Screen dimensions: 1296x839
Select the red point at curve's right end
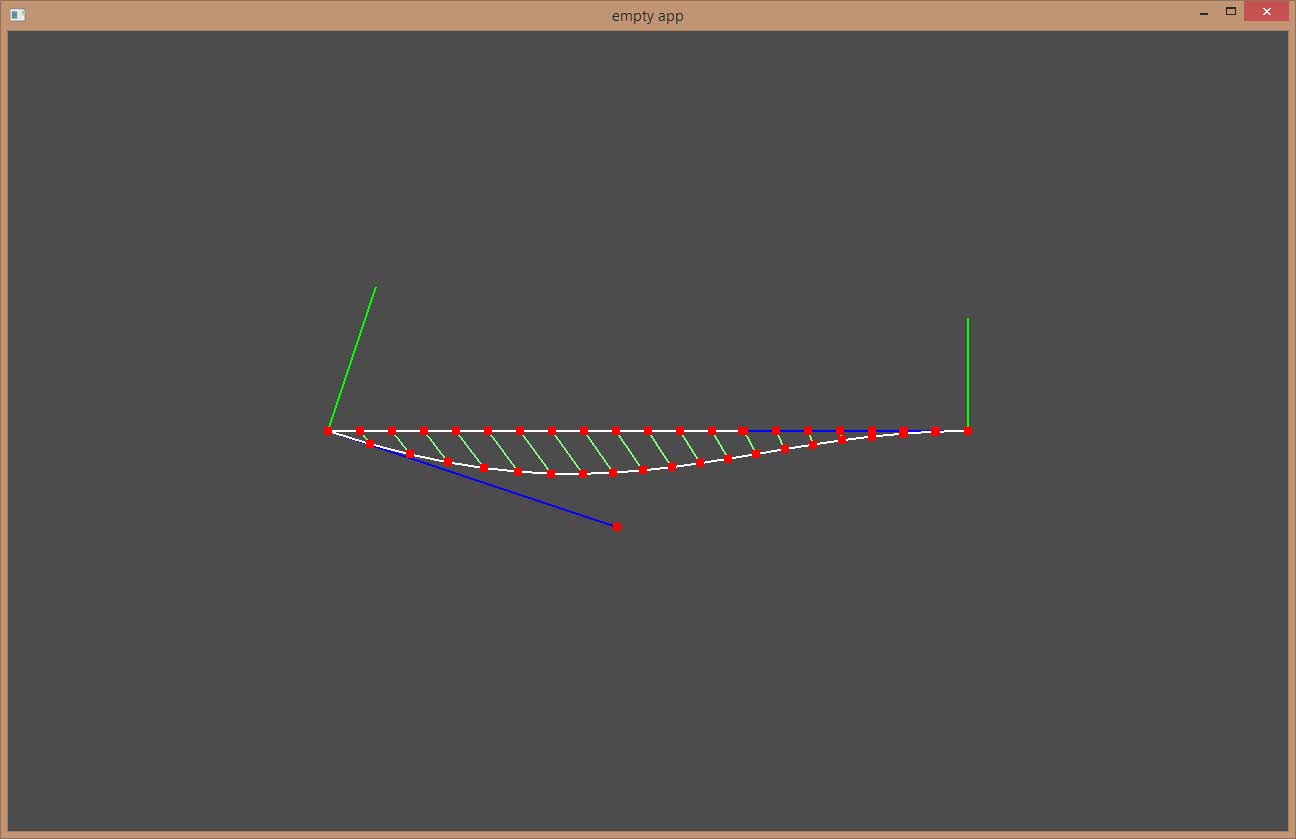coord(968,431)
